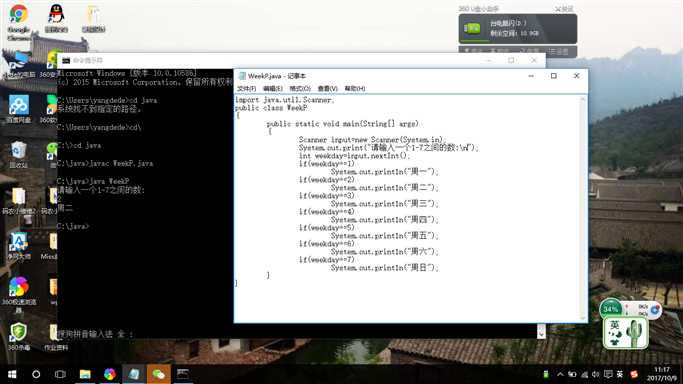
Task: Open File Explorer from the taskbar
Action: click(85, 374)
